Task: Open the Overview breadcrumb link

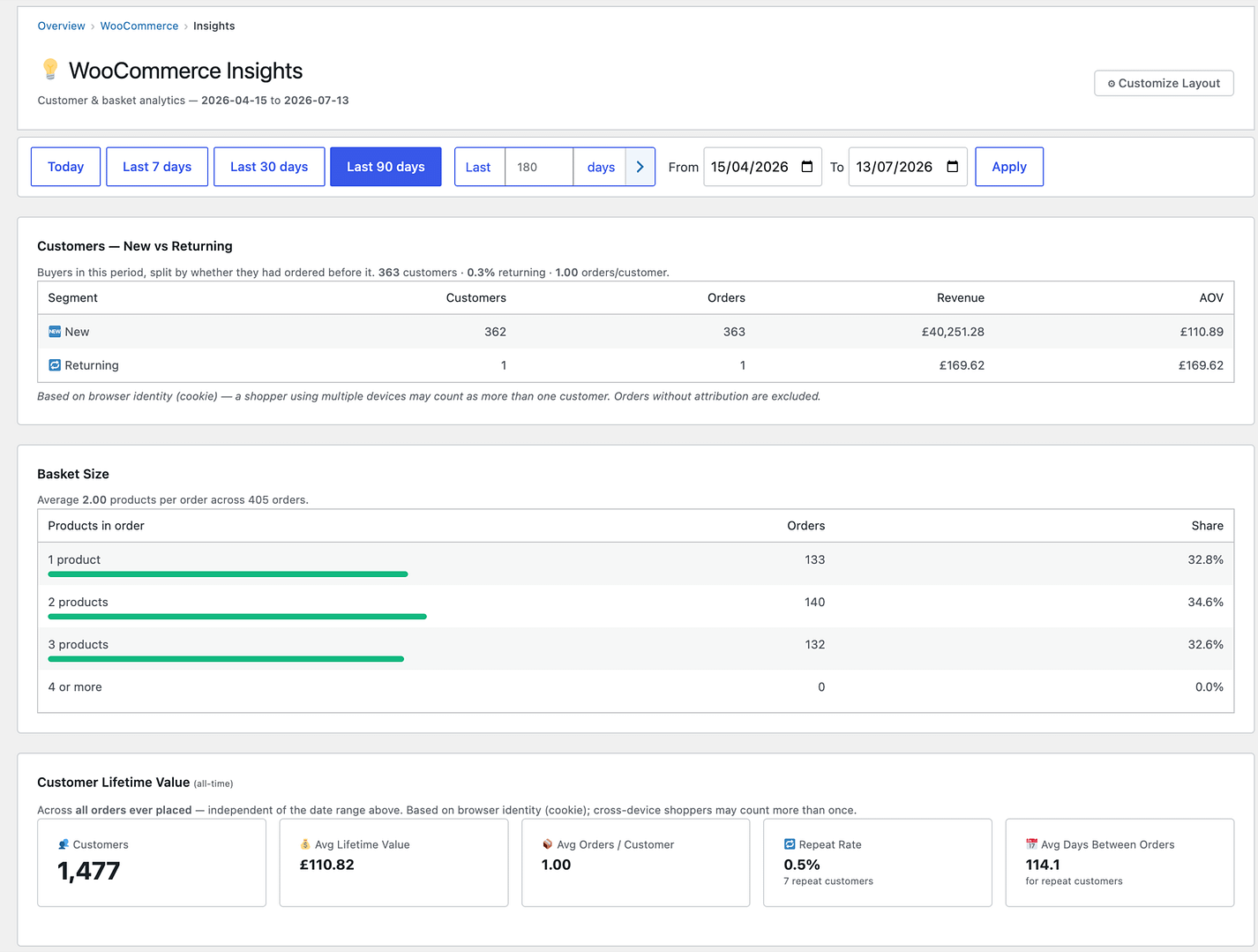Action: [61, 26]
